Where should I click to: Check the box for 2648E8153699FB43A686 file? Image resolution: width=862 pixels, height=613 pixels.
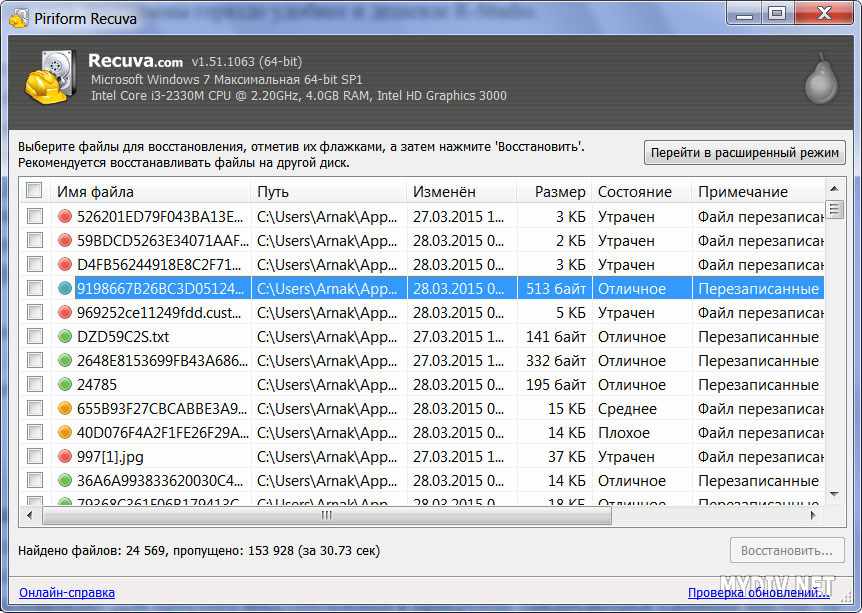click(x=35, y=360)
